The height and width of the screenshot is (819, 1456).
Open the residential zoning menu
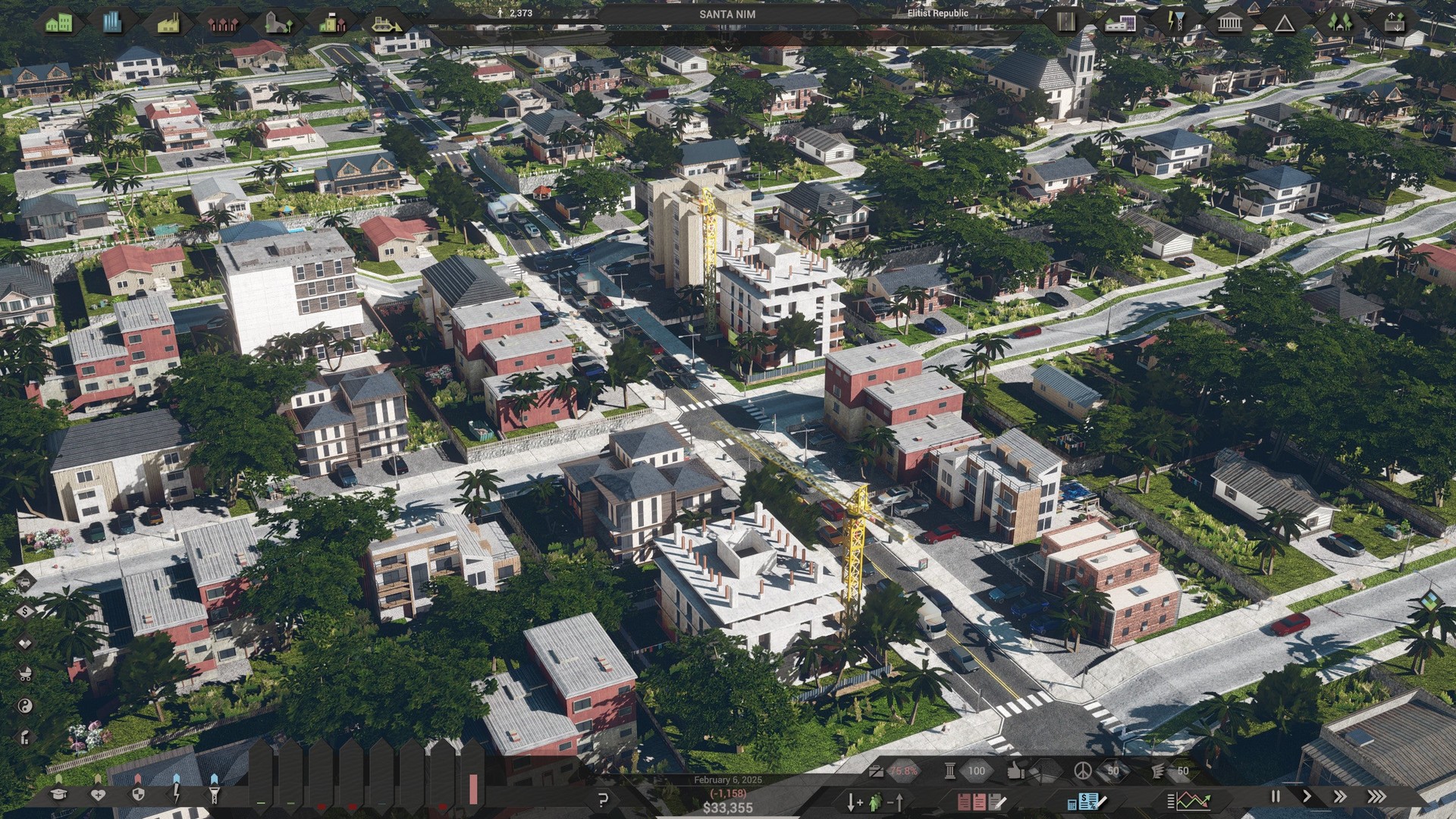click(x=58, y=23)
